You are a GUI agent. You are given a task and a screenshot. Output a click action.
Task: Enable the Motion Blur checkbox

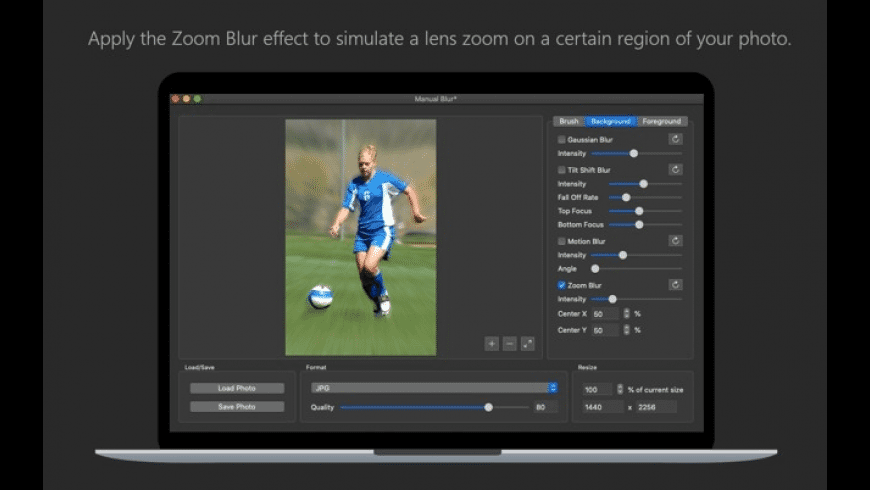point(562,241)
